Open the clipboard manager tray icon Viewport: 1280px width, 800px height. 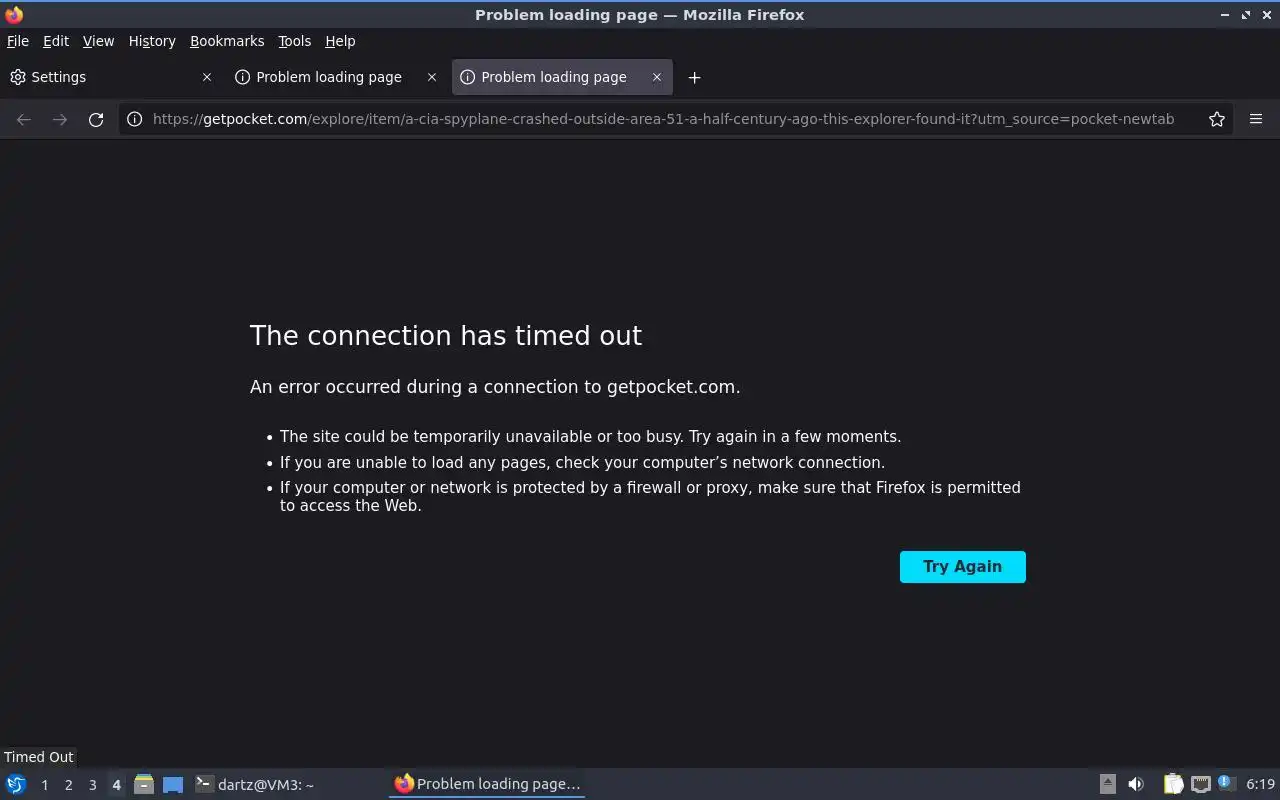tap(1173, 784)
